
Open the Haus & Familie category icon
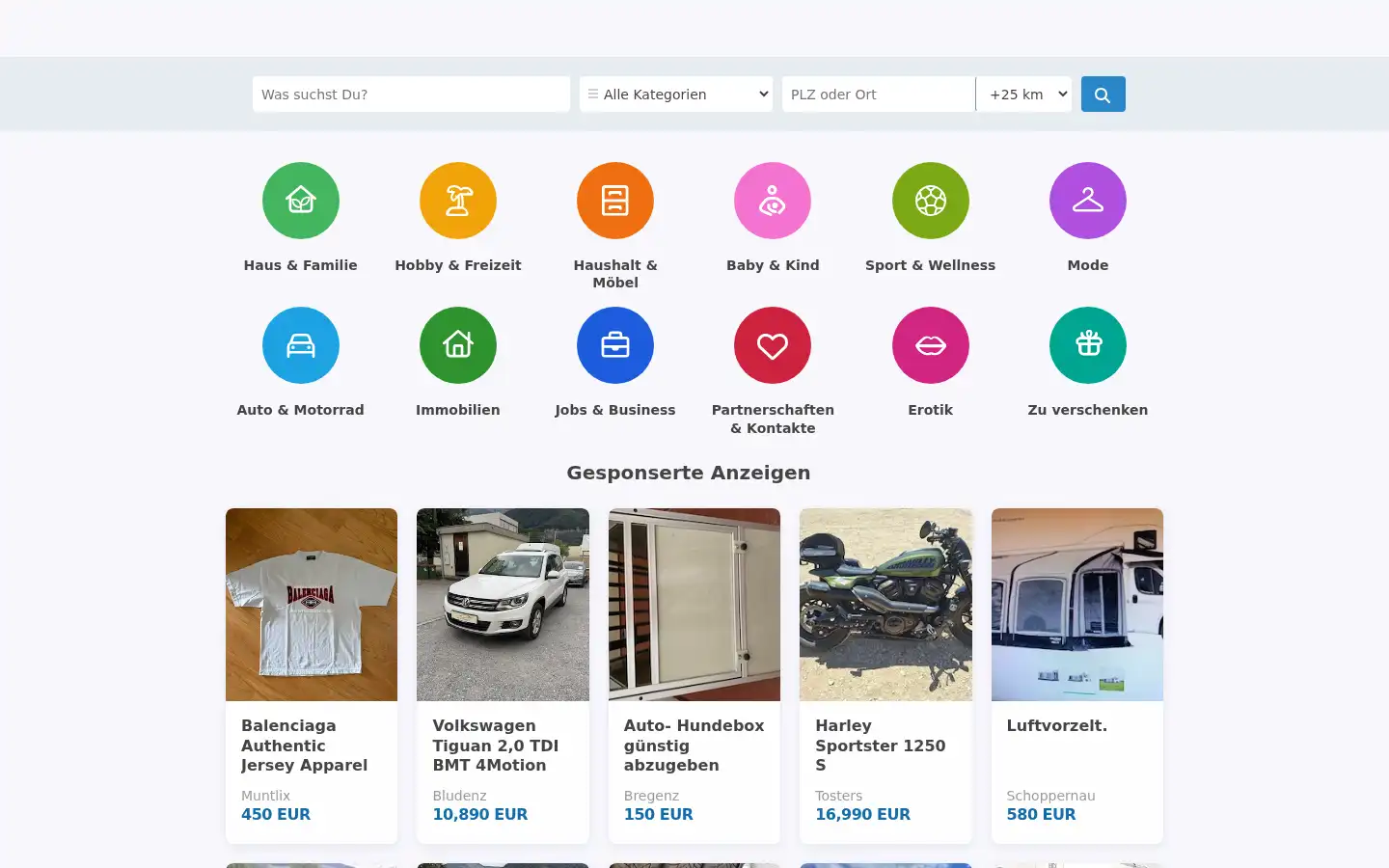point(301,201)
